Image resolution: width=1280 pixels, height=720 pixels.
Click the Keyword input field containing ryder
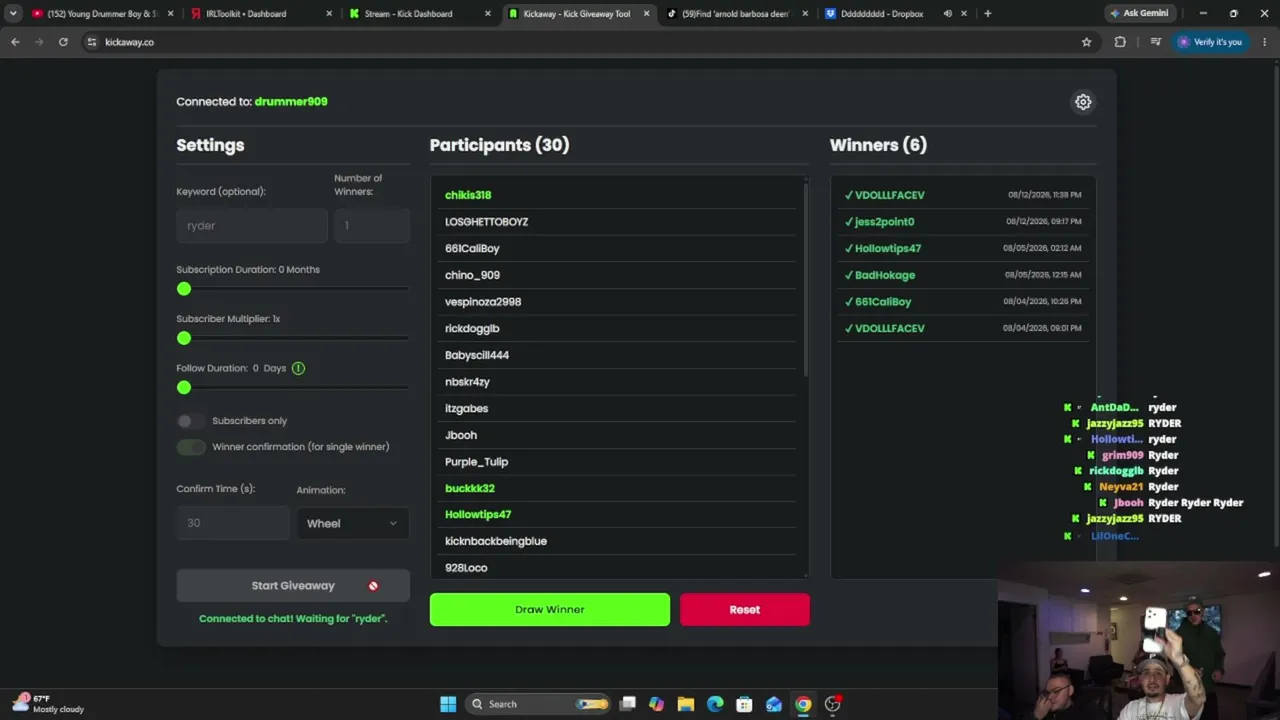(x=252, y=226)
